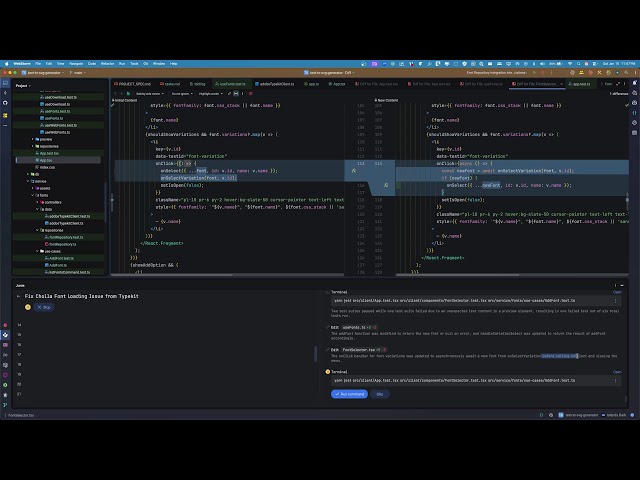640x480 pixels.
Task: Select index.css in project tree
Action: [47, 167]
